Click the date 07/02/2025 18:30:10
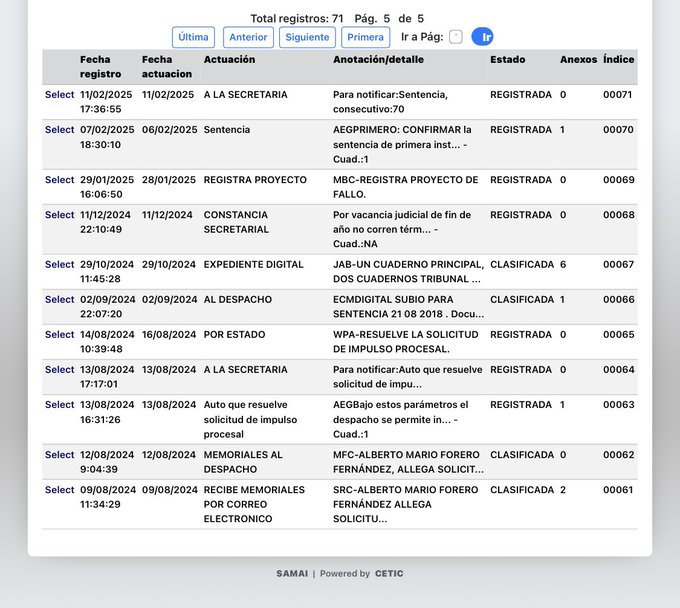Image resolution: width=680 pixels, height=608 pixels. pyautogui.click(x=107, y=137)
